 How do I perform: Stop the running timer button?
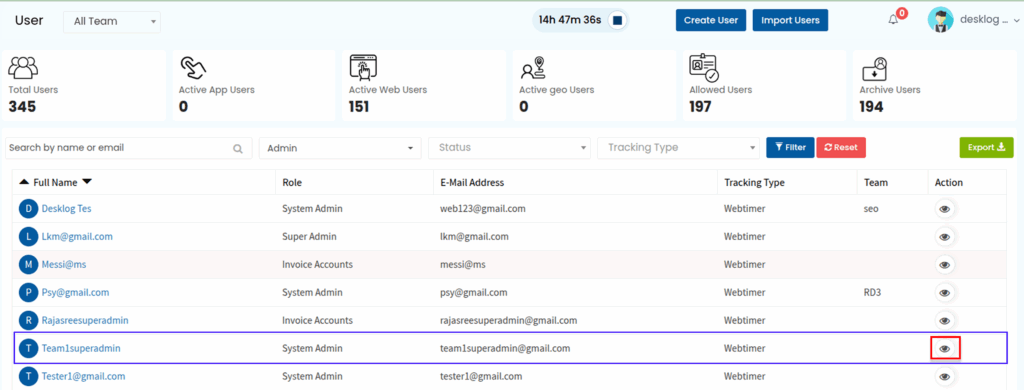click(x=617, y=20)
